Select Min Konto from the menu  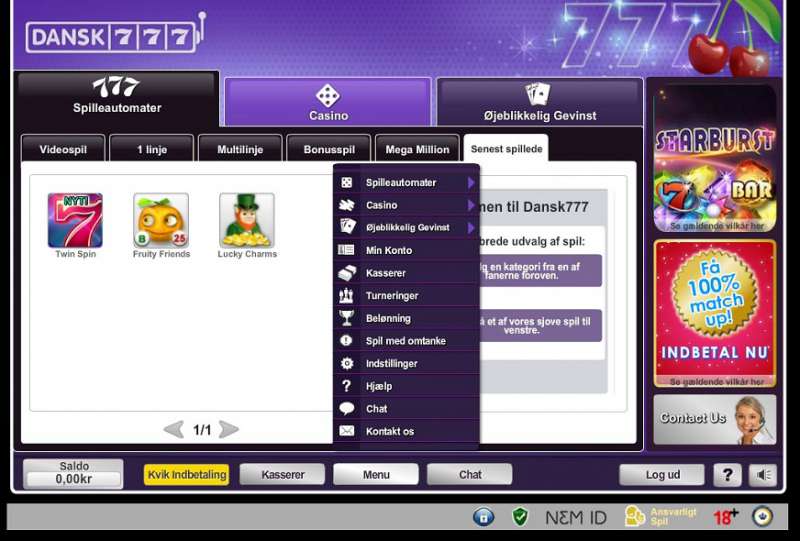tap(389, 250)
